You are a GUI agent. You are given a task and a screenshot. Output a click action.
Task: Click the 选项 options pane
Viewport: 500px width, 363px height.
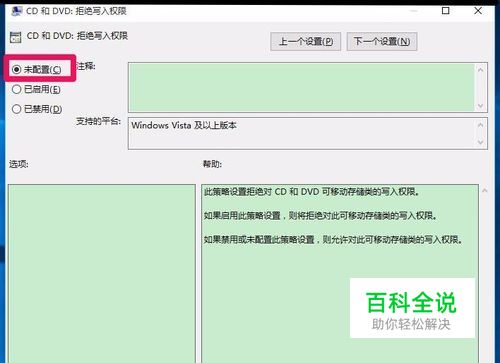pyautogui.click(x=102, y=273)
